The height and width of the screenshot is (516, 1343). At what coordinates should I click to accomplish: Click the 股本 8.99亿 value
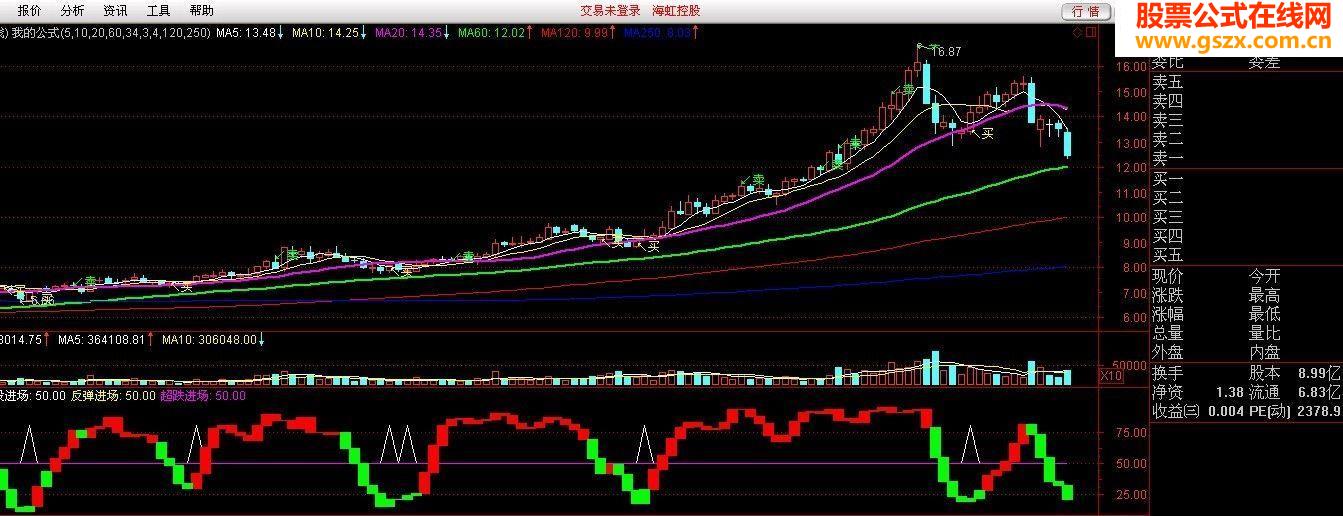pos(1295,373)
